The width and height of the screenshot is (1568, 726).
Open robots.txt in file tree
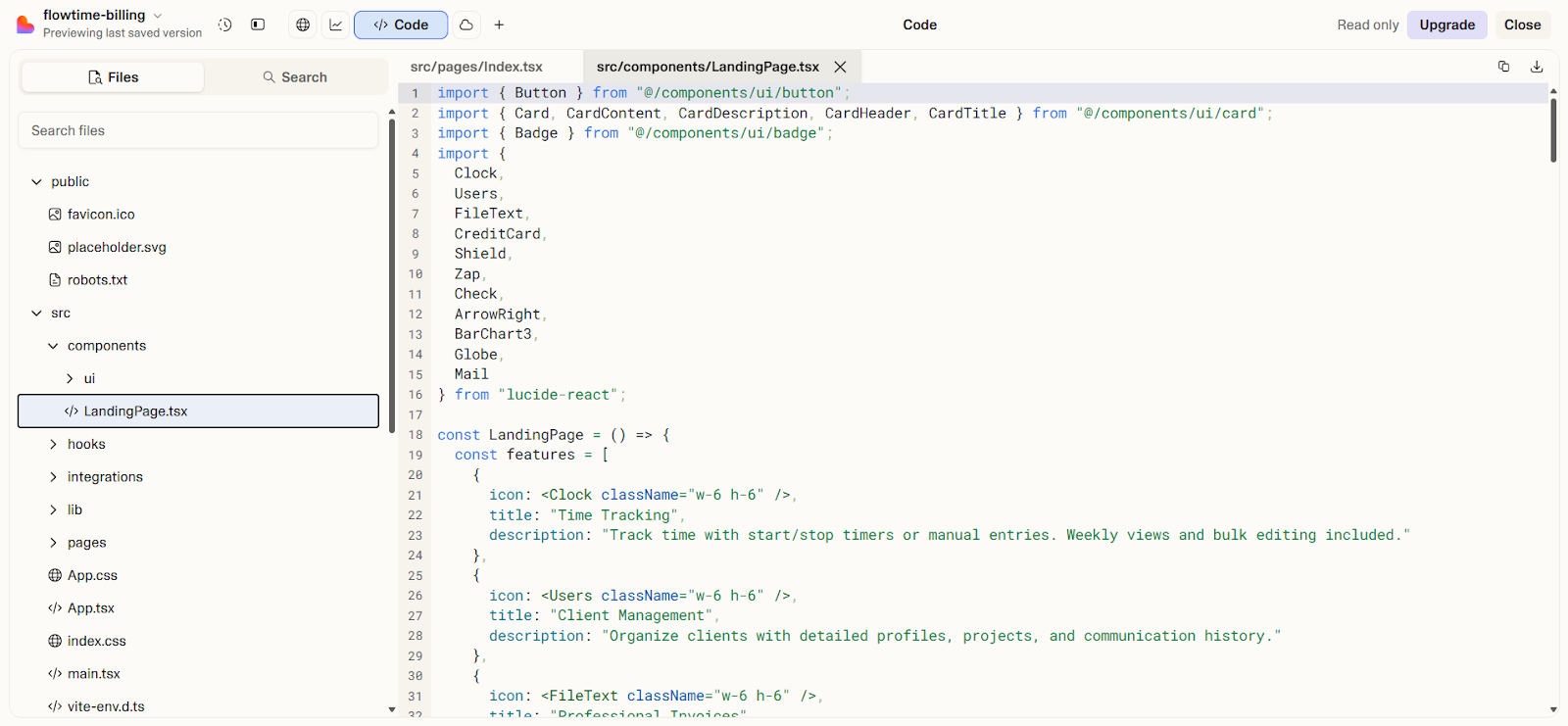click(x=97, y=280)
